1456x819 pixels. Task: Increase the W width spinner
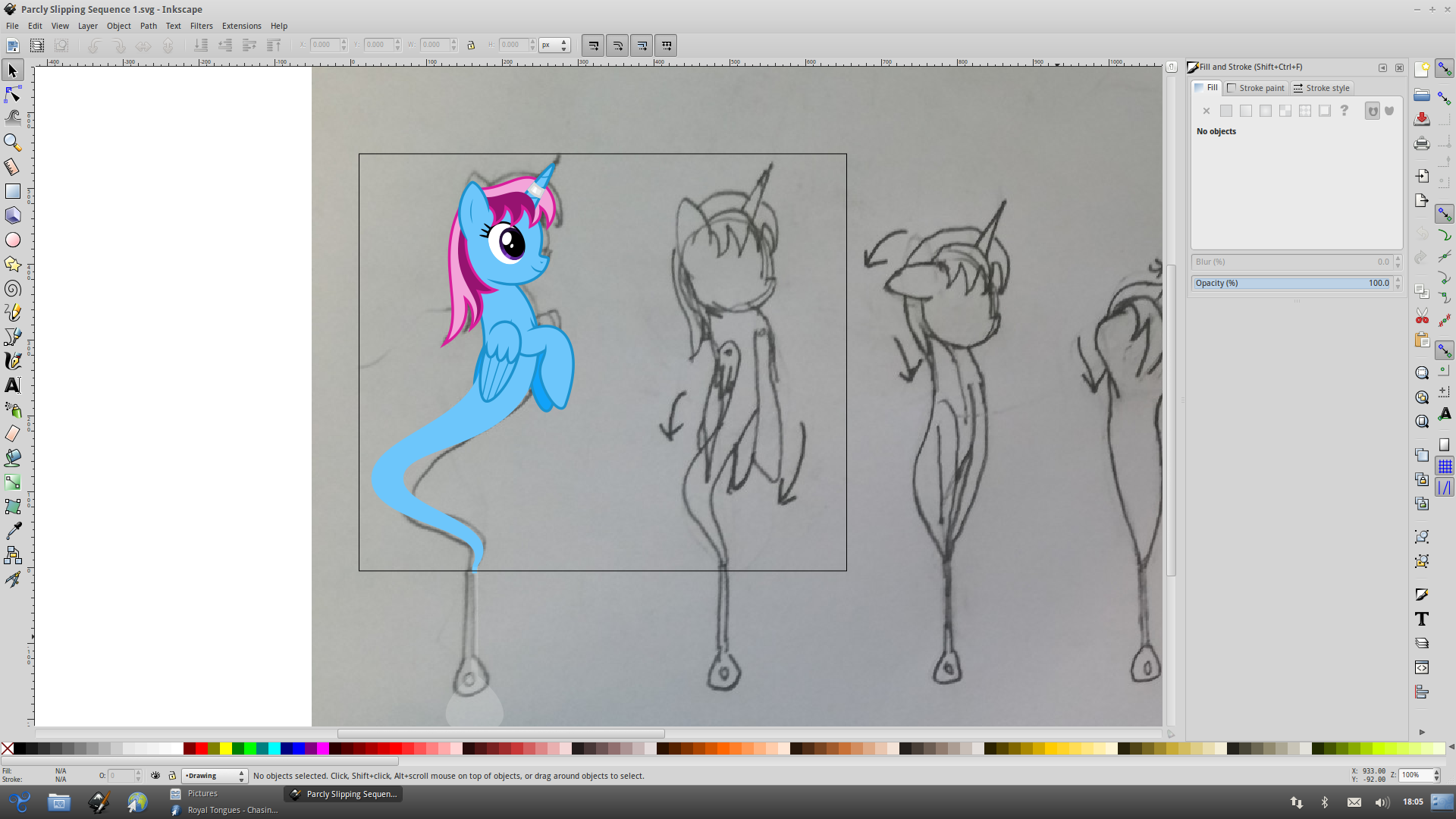click(x=453, y=42)
